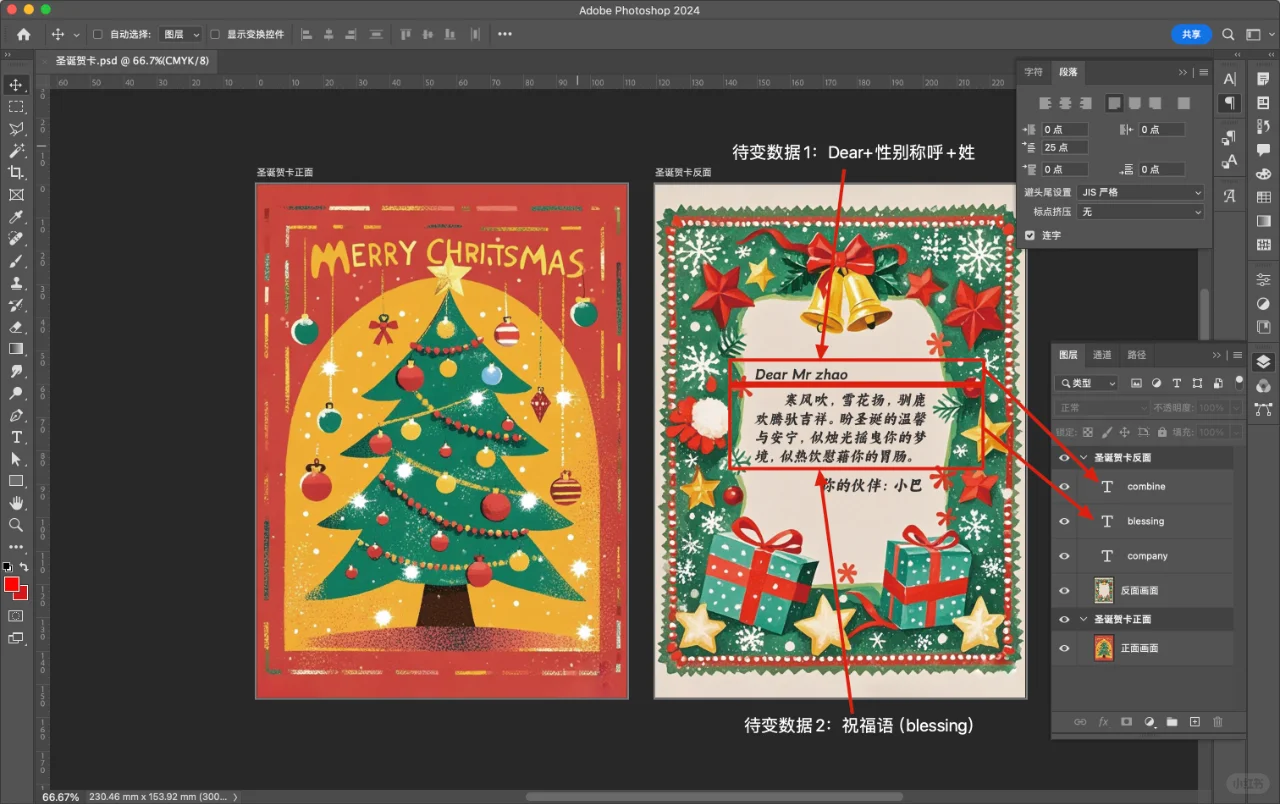Select the Smudge tool
Screen dimensions: 1280x804
click(16, 371)
